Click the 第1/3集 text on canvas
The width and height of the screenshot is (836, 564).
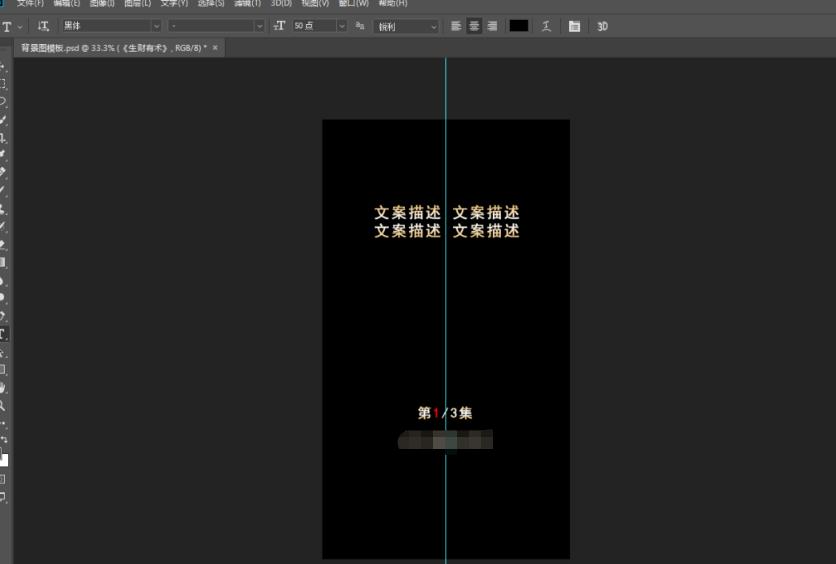[445, 413]
